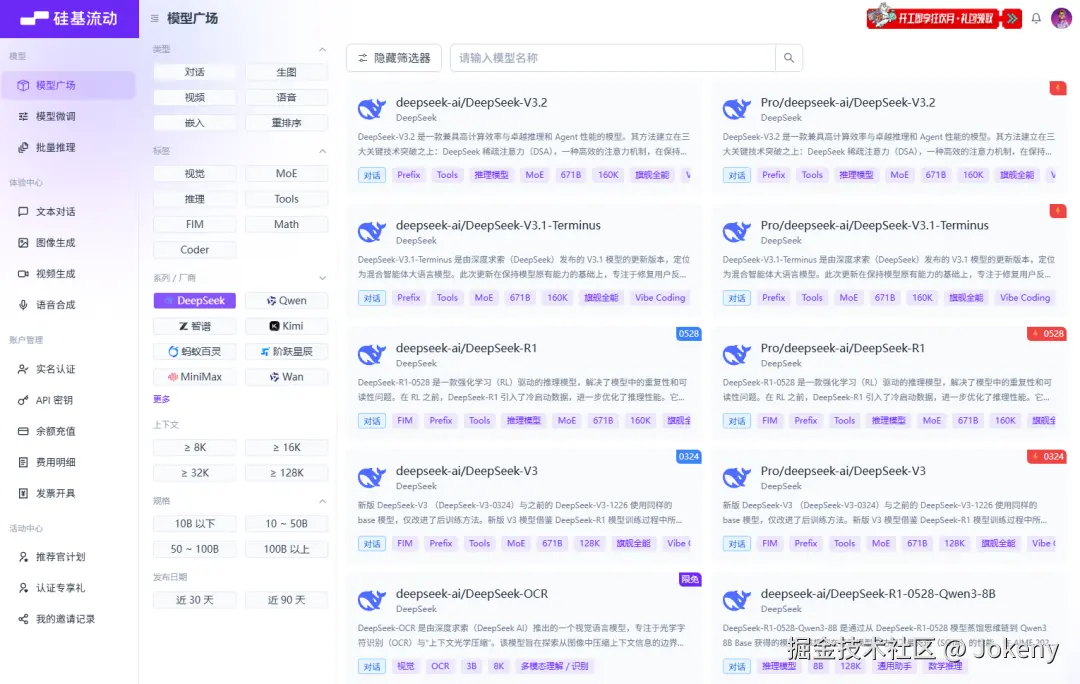Click the 0528 badge on deepseek-ai/DeepSeek-R1
This screenshot has height=684, width=1080.
[x=689, y=334]
